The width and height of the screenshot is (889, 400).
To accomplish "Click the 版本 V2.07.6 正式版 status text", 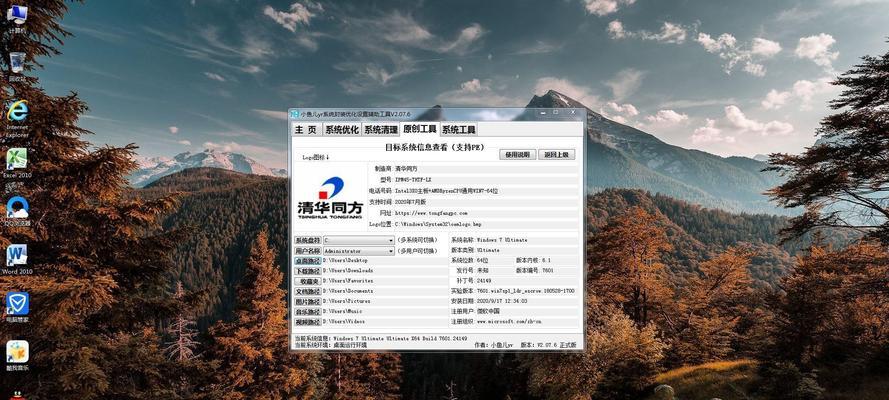I will coord(549,344).
